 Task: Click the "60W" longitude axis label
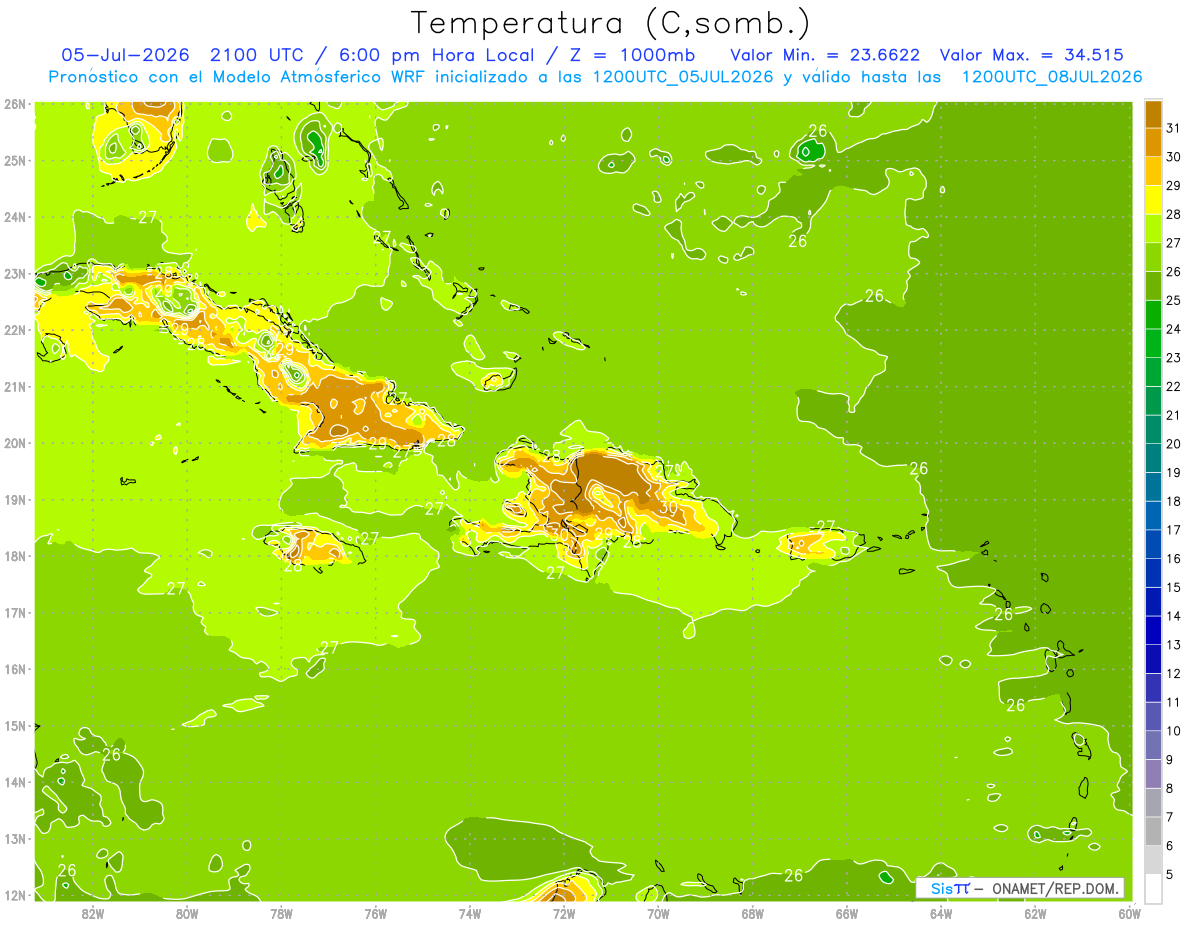1129,913
